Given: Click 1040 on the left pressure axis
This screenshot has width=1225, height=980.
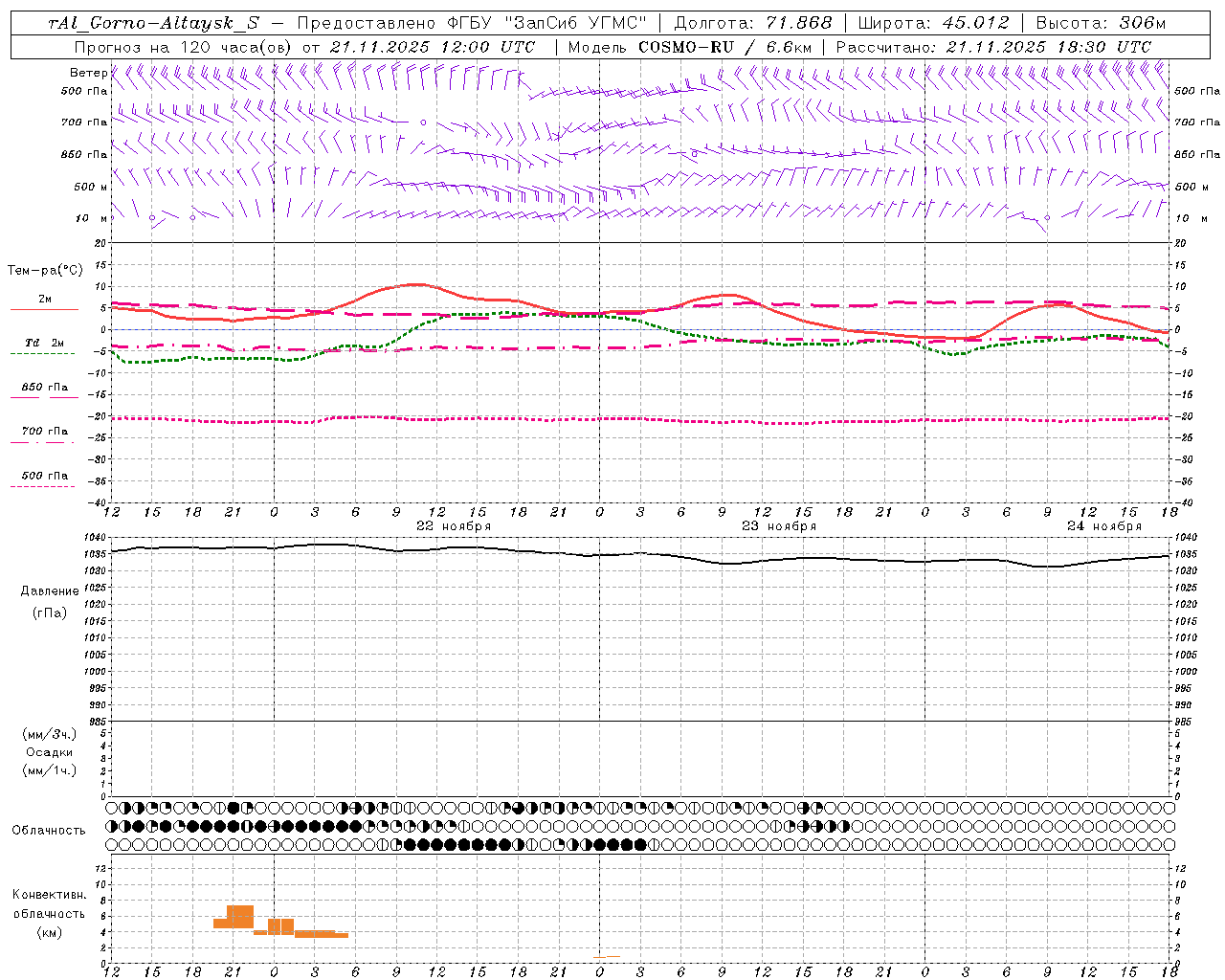Looking at the screenshot, I should (x=96, y=538).
